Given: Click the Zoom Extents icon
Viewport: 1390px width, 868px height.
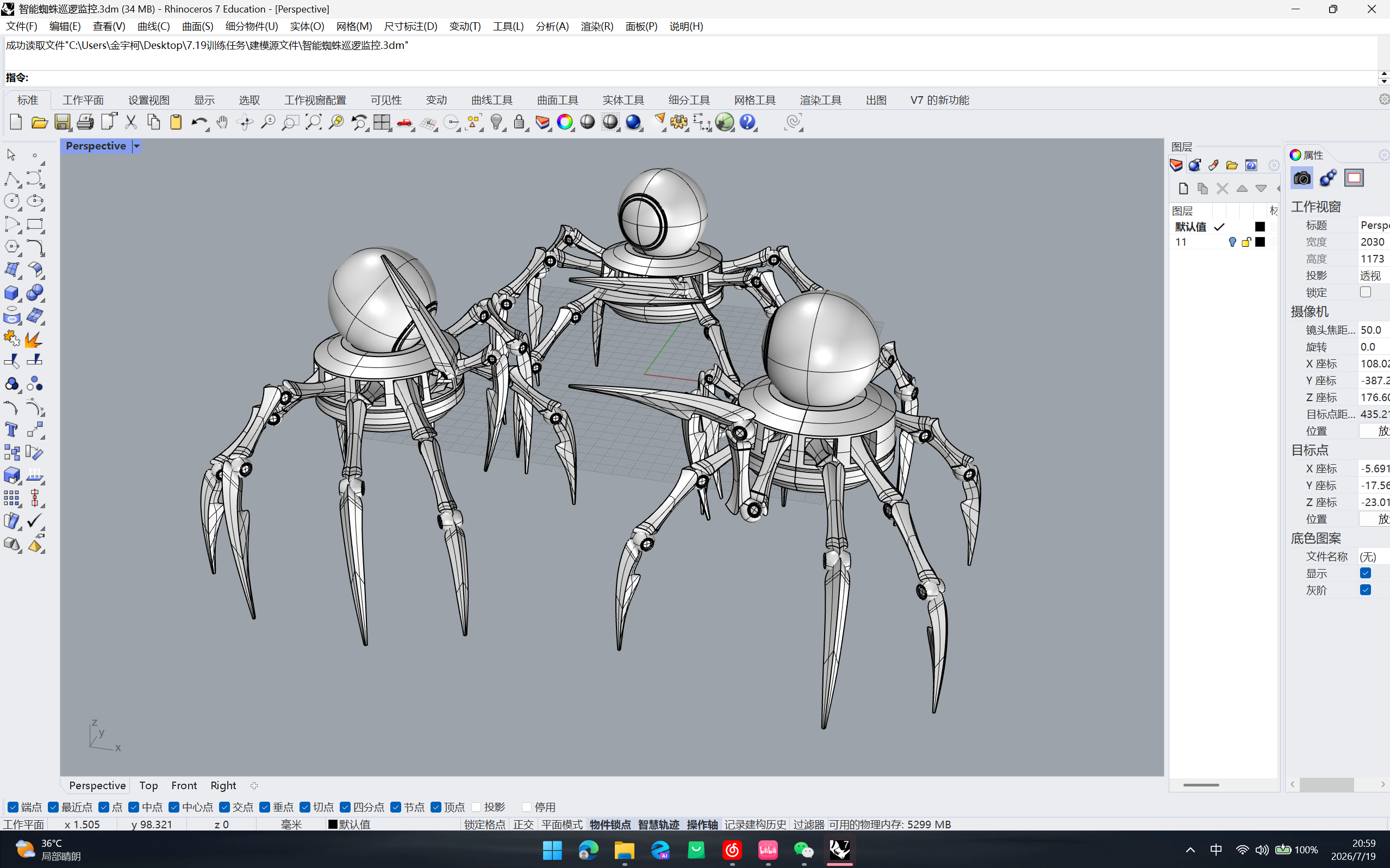Looking at the screenshot, I should coord(313,122).
